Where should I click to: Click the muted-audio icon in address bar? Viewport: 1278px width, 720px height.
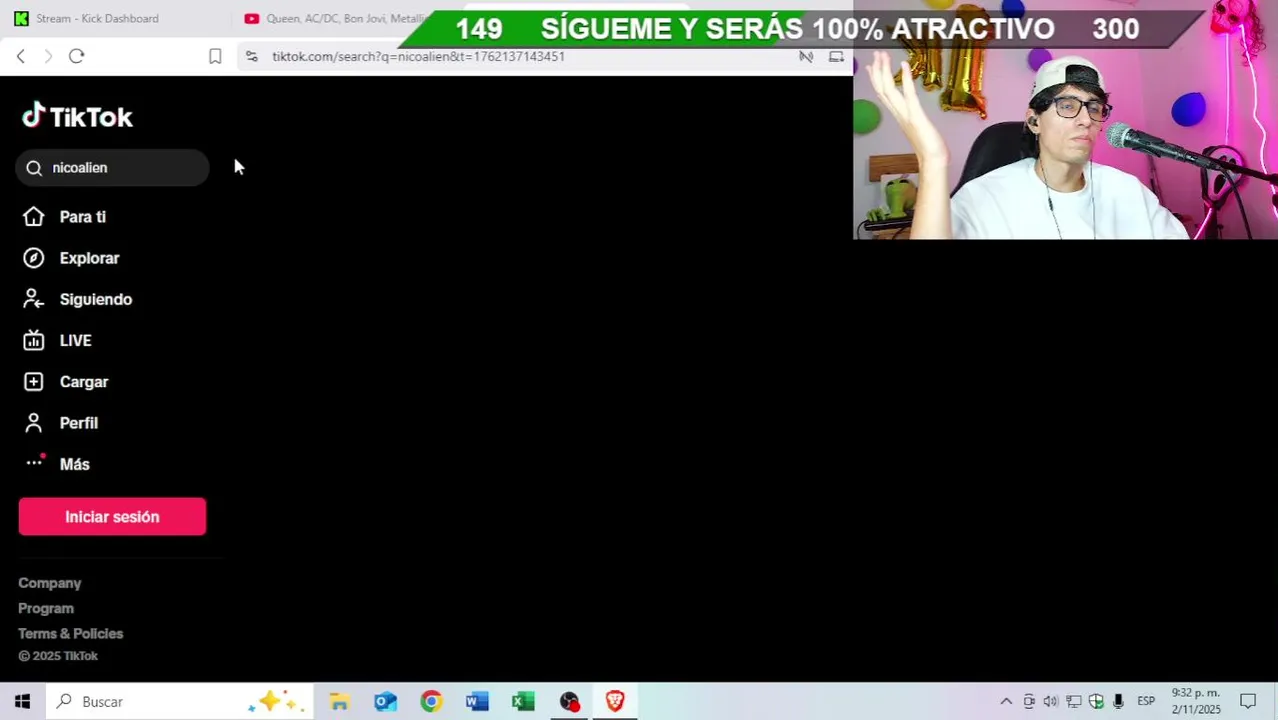click(x=806, y=57)
